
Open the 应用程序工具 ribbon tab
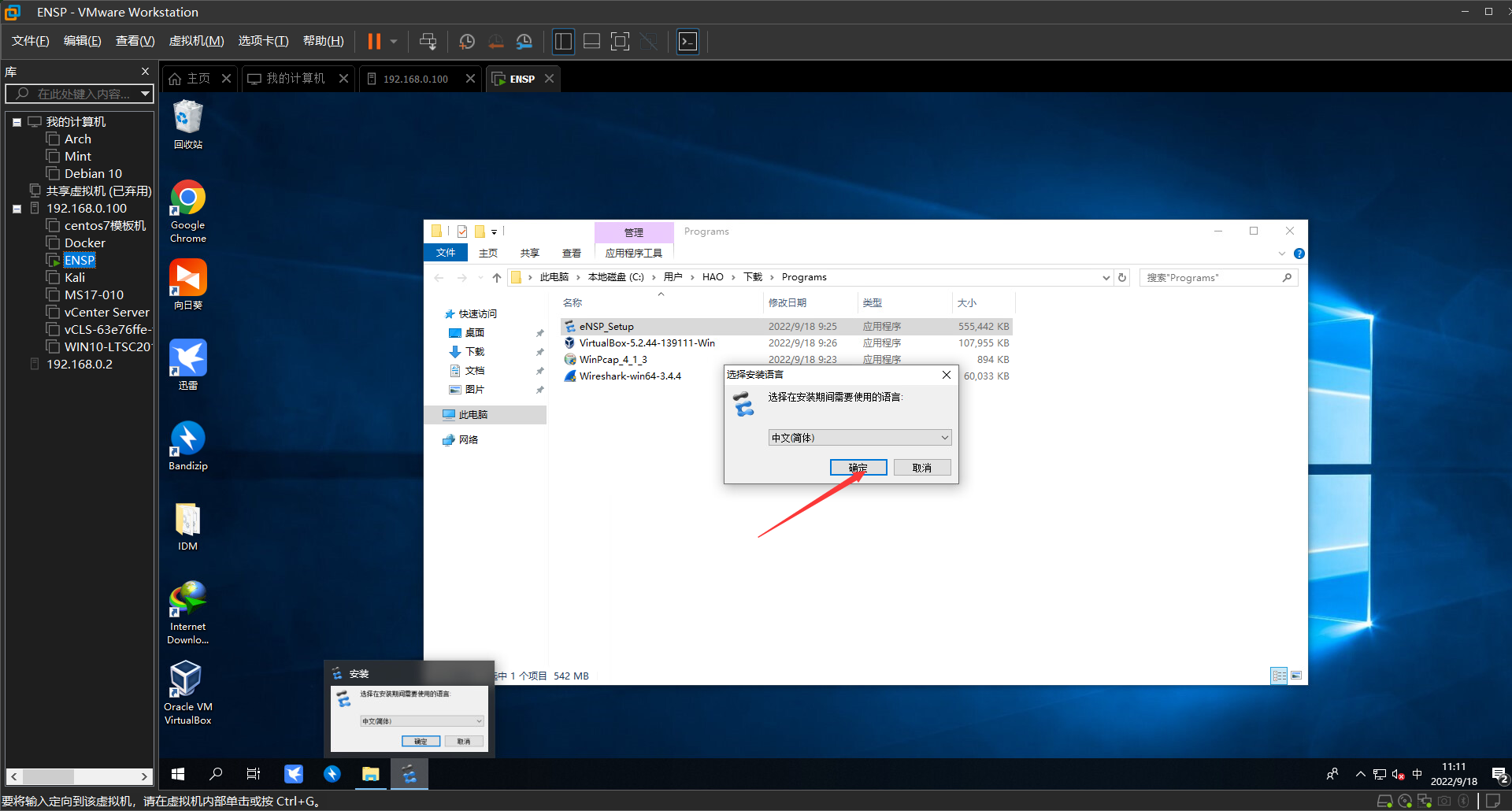pos(634,253)
